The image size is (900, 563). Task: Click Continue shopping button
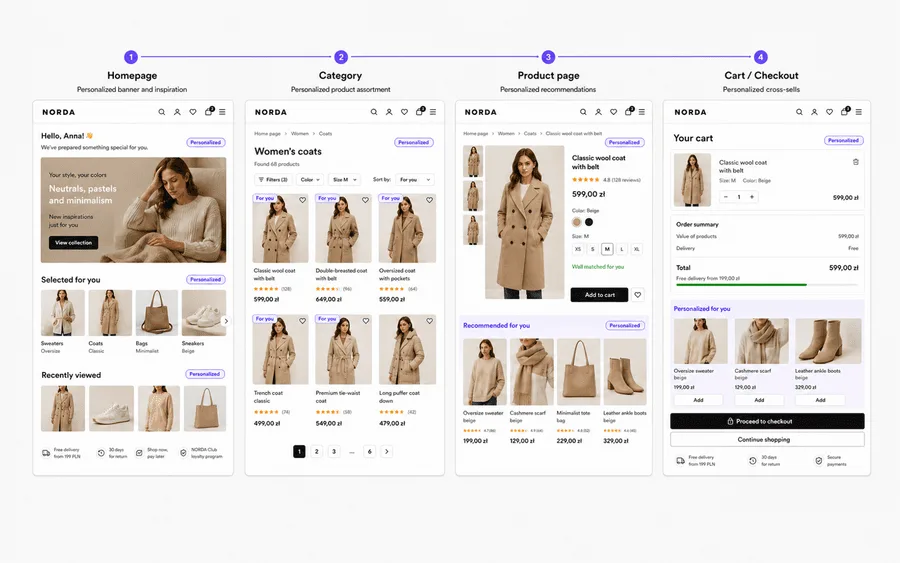[x=767, y=440]
